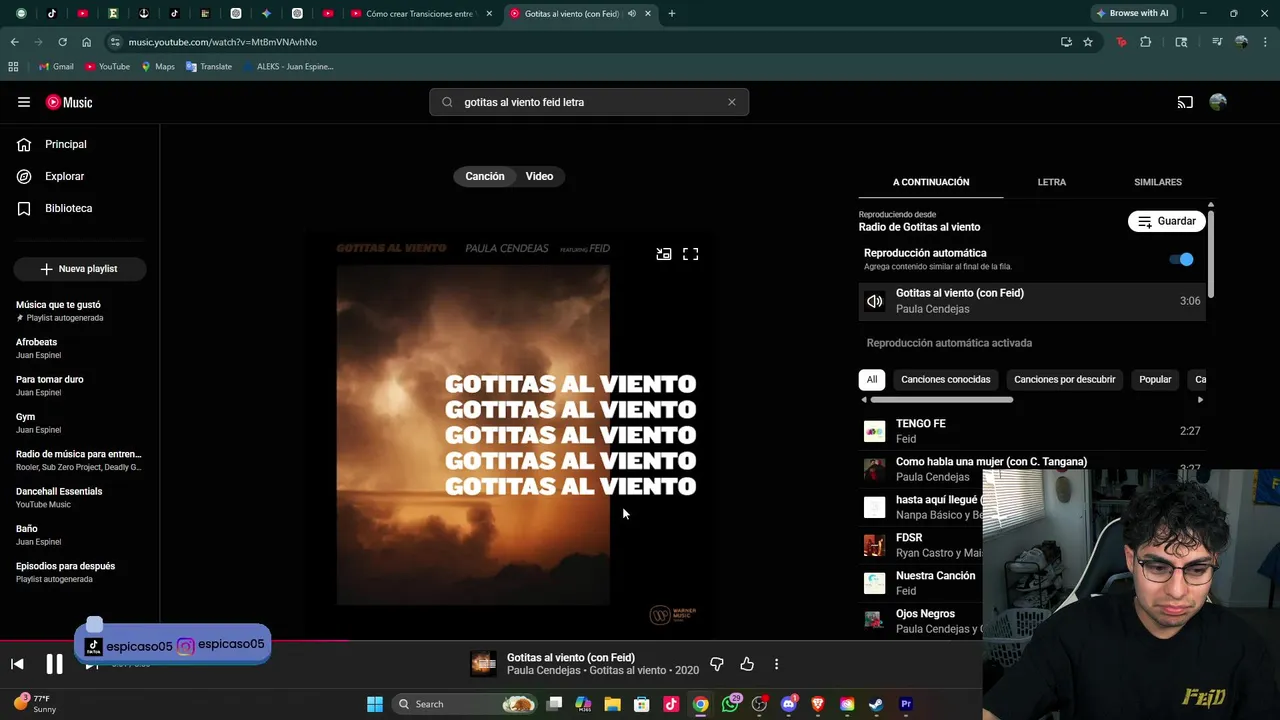1280x720 pixels.
Task: Save the queue with Guardar button
Action: click(1166, 221)
